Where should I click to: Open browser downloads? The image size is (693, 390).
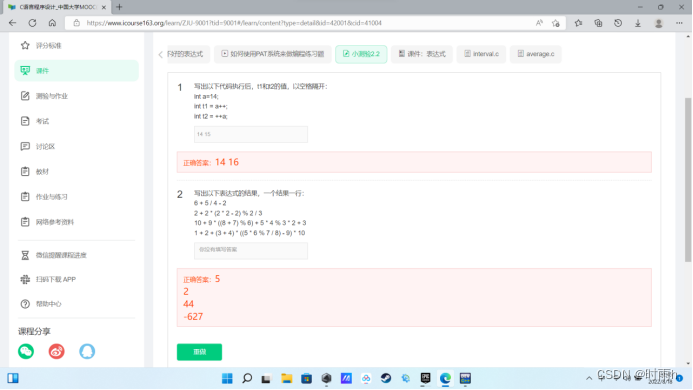click(638, 23)
